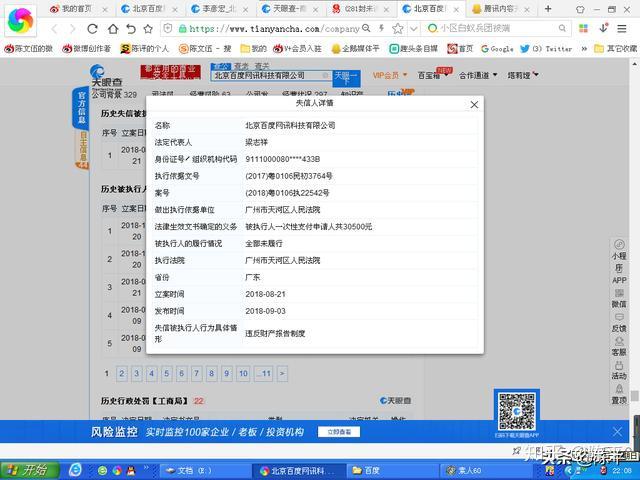Click the 微信 icon in right sidebar
The width and height of the screenshot is (640, 480).
[619, 298]
